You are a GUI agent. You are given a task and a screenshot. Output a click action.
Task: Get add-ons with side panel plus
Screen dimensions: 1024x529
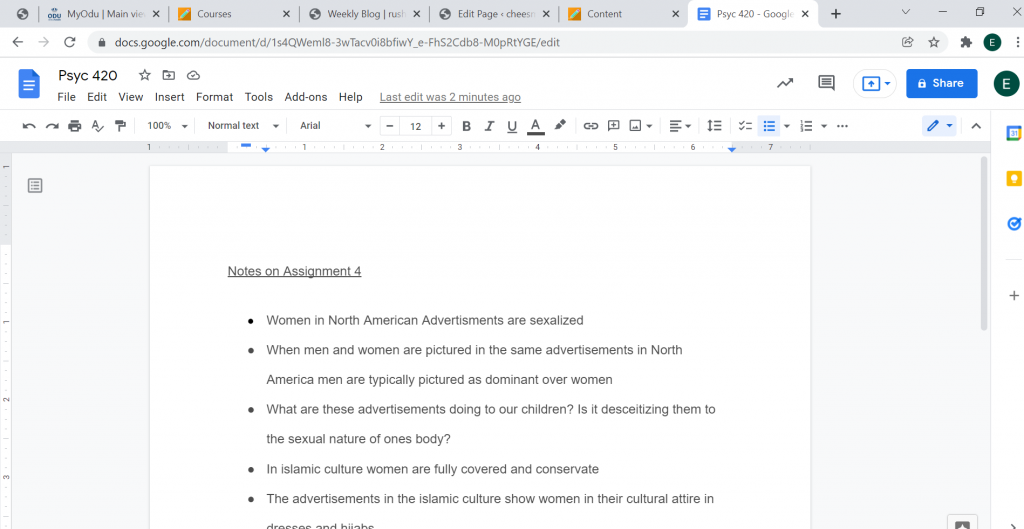(1014, 296)
